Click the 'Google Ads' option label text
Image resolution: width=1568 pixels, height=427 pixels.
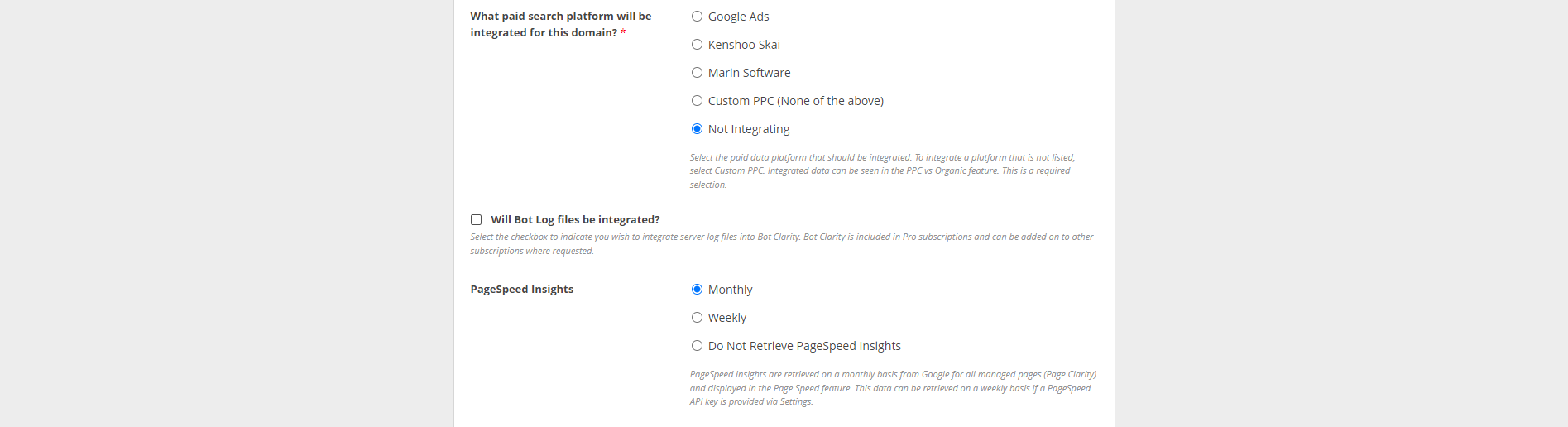738,17
